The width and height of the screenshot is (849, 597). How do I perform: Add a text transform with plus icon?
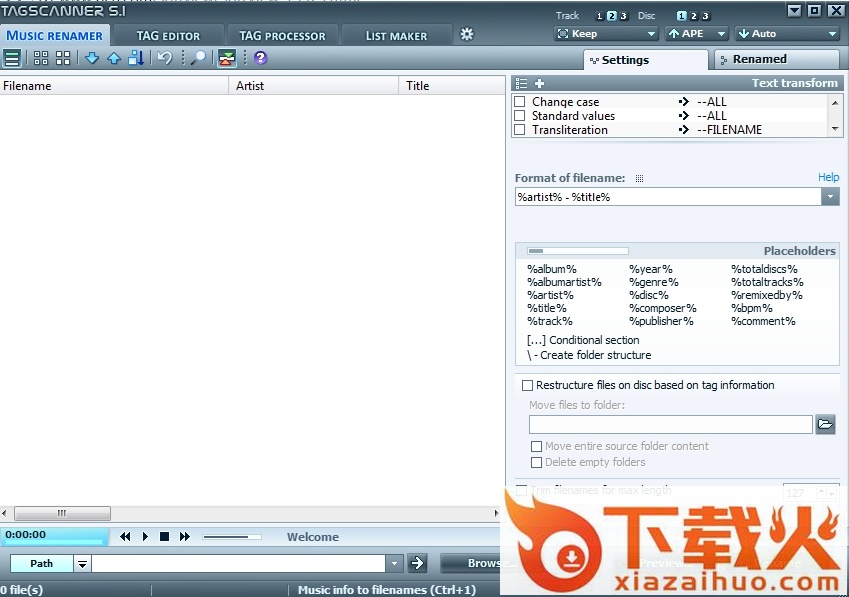(x=539, y=83)
